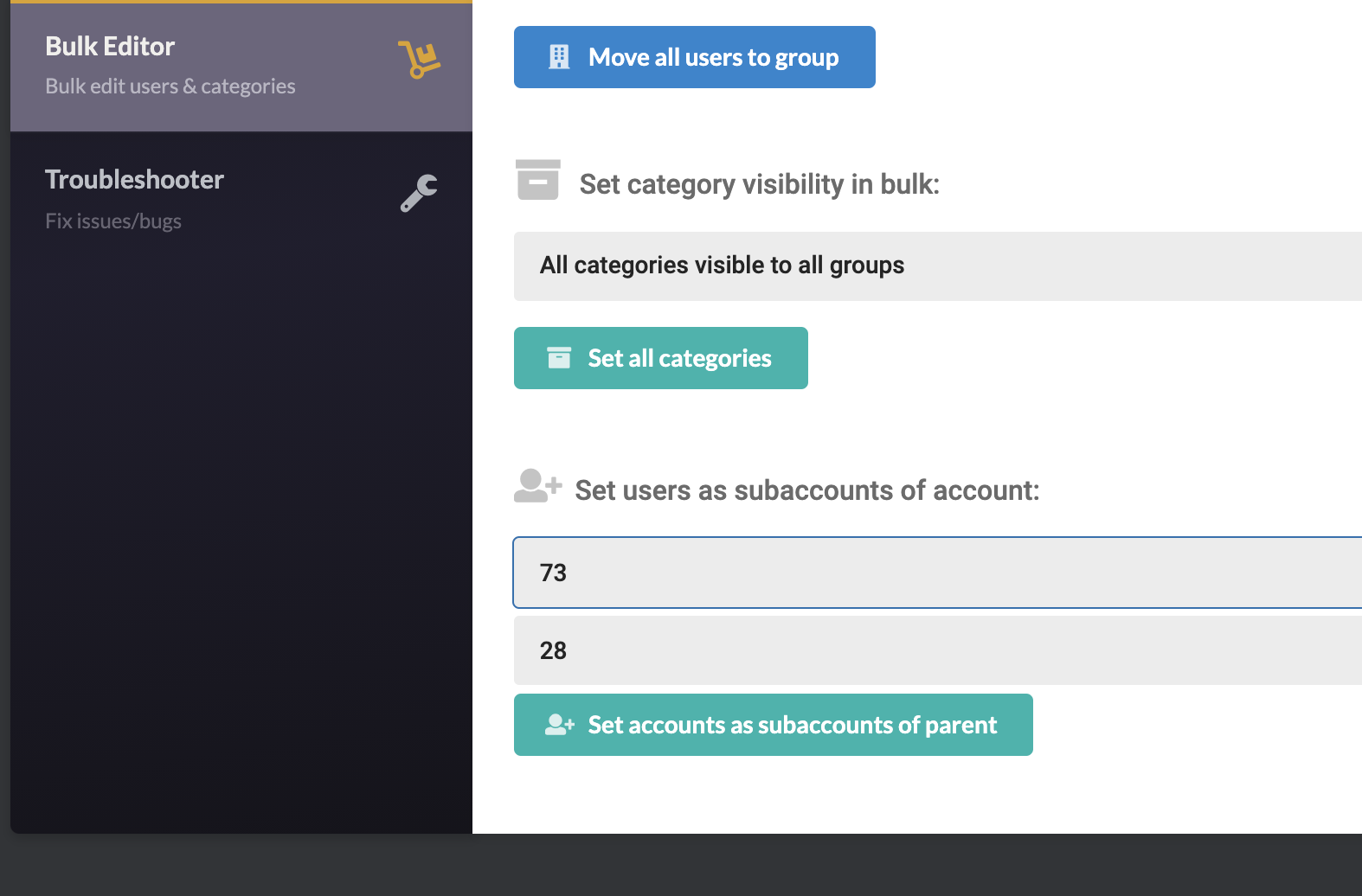Click Move all users to group button
Screen dimensions: 1362x896
click(x=695, y=57)
